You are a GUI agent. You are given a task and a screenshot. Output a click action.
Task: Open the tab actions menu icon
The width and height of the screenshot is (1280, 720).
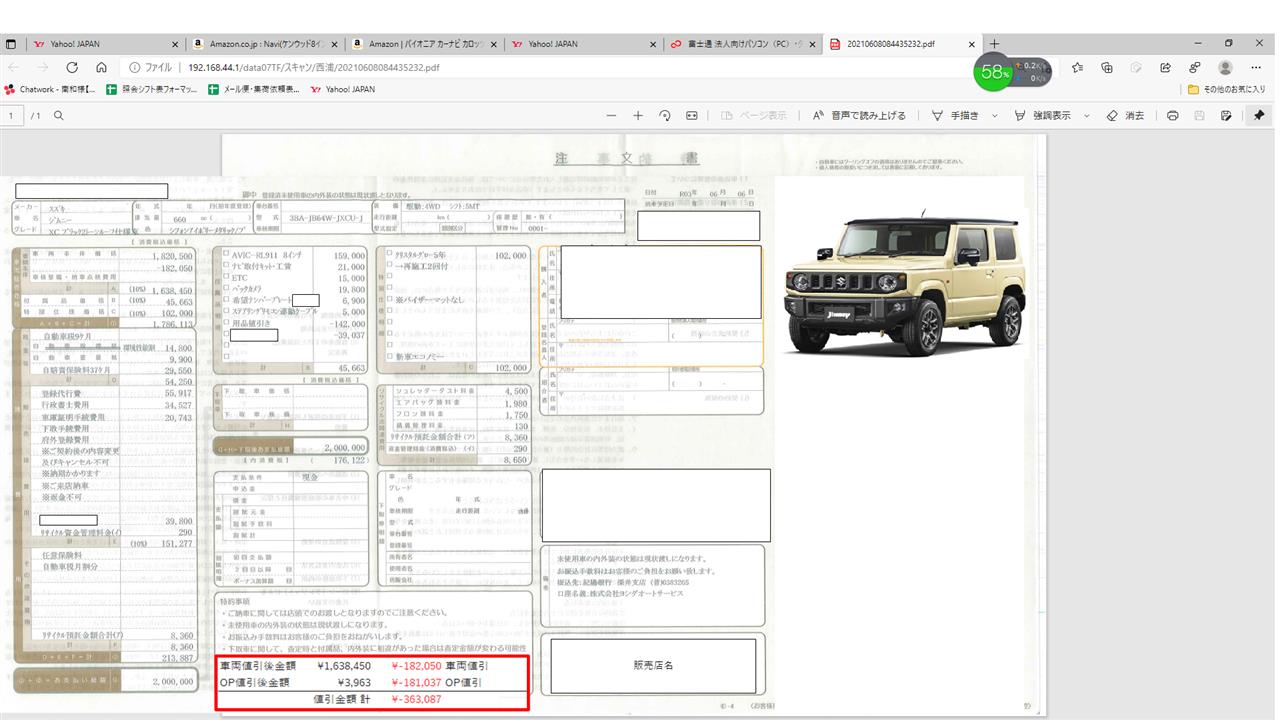click(11, 44)
